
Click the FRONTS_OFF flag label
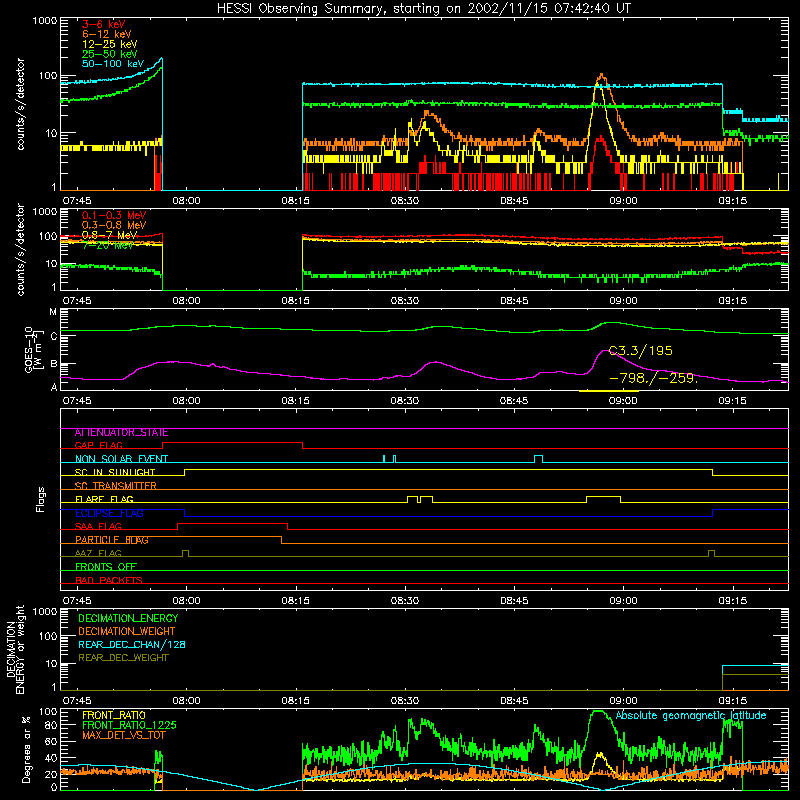(106, 567)
